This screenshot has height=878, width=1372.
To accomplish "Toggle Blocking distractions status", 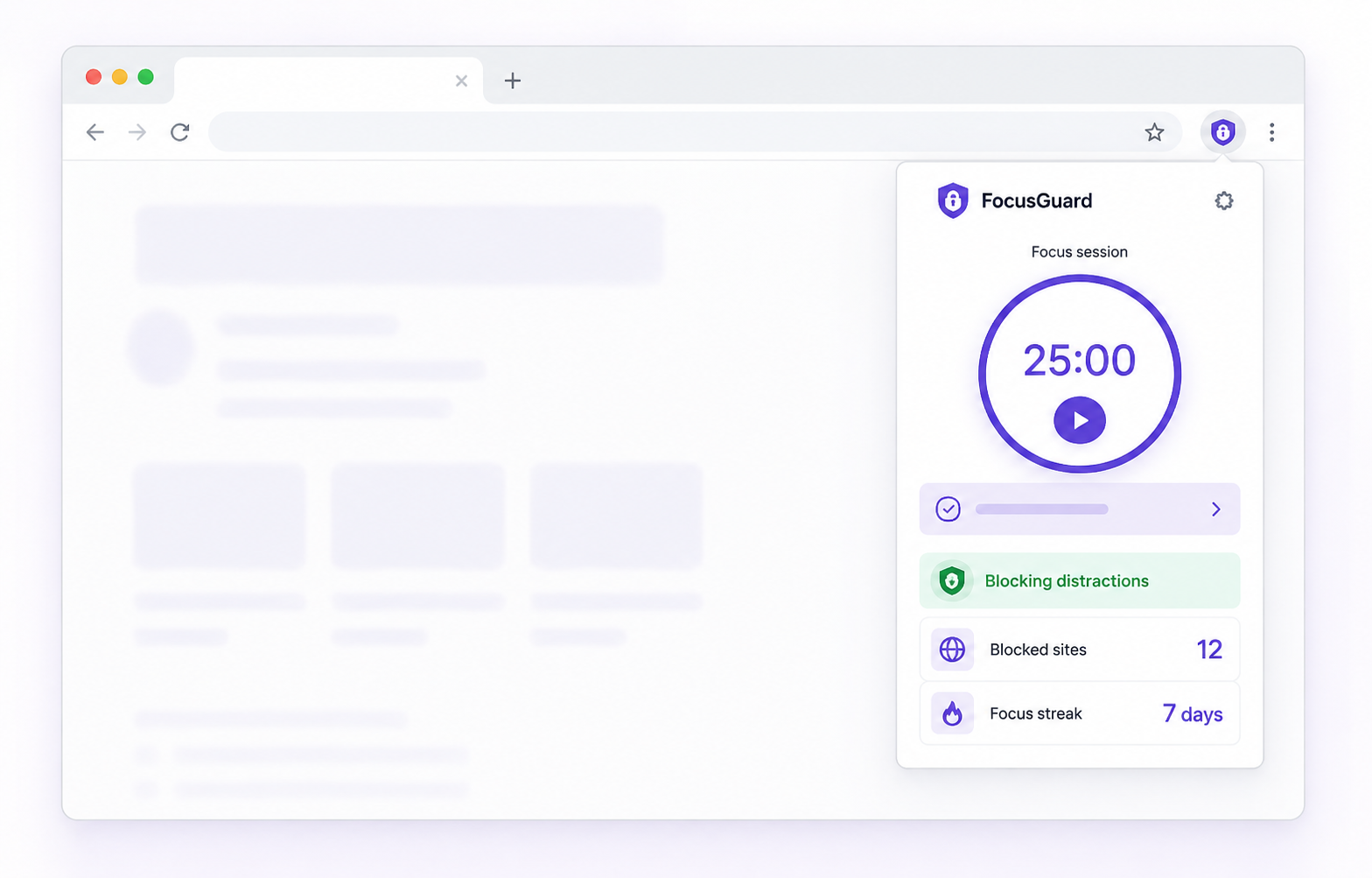I will 1080,580.
